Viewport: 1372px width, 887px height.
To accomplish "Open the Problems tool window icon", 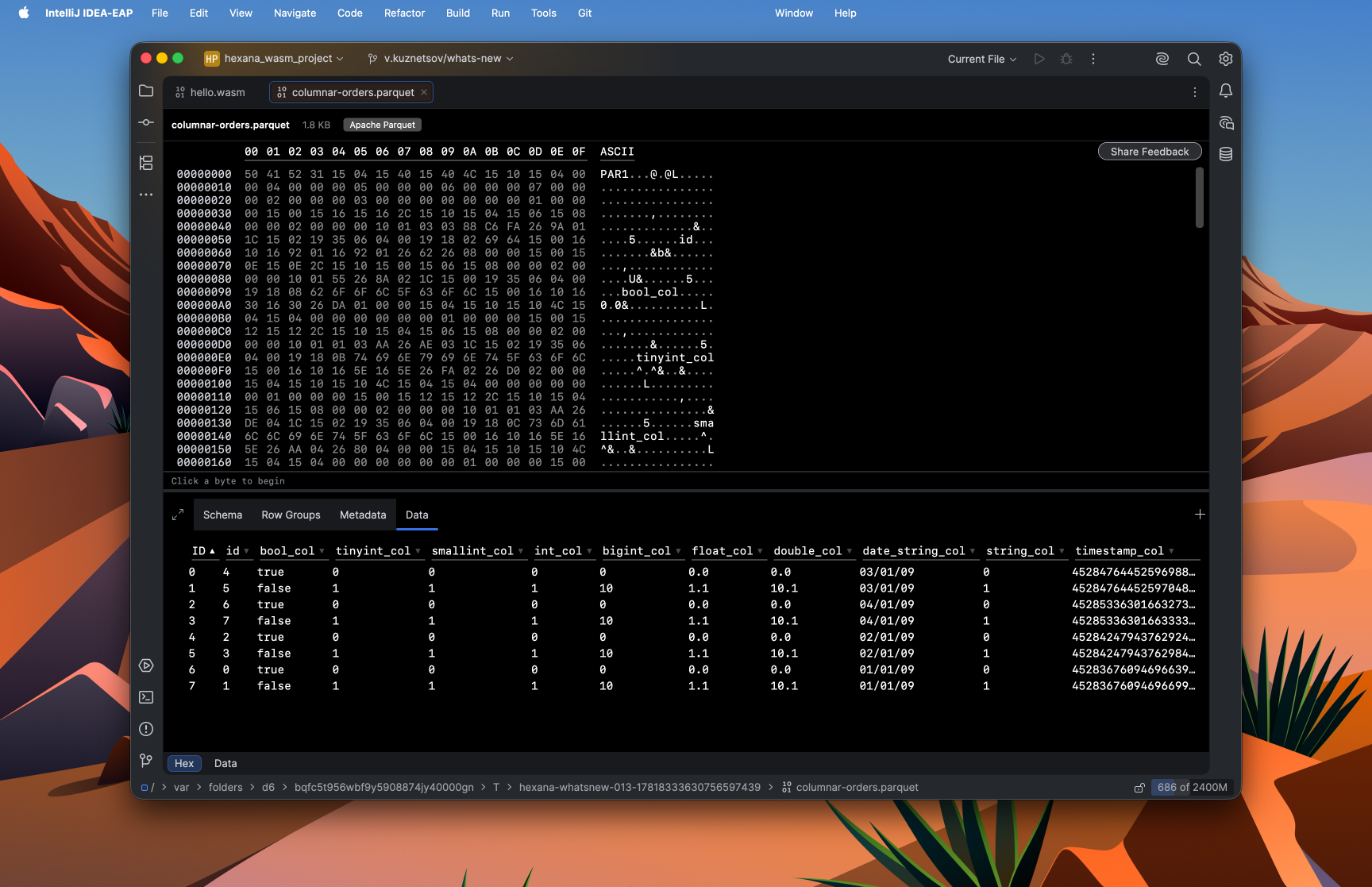I will point(146,729).
